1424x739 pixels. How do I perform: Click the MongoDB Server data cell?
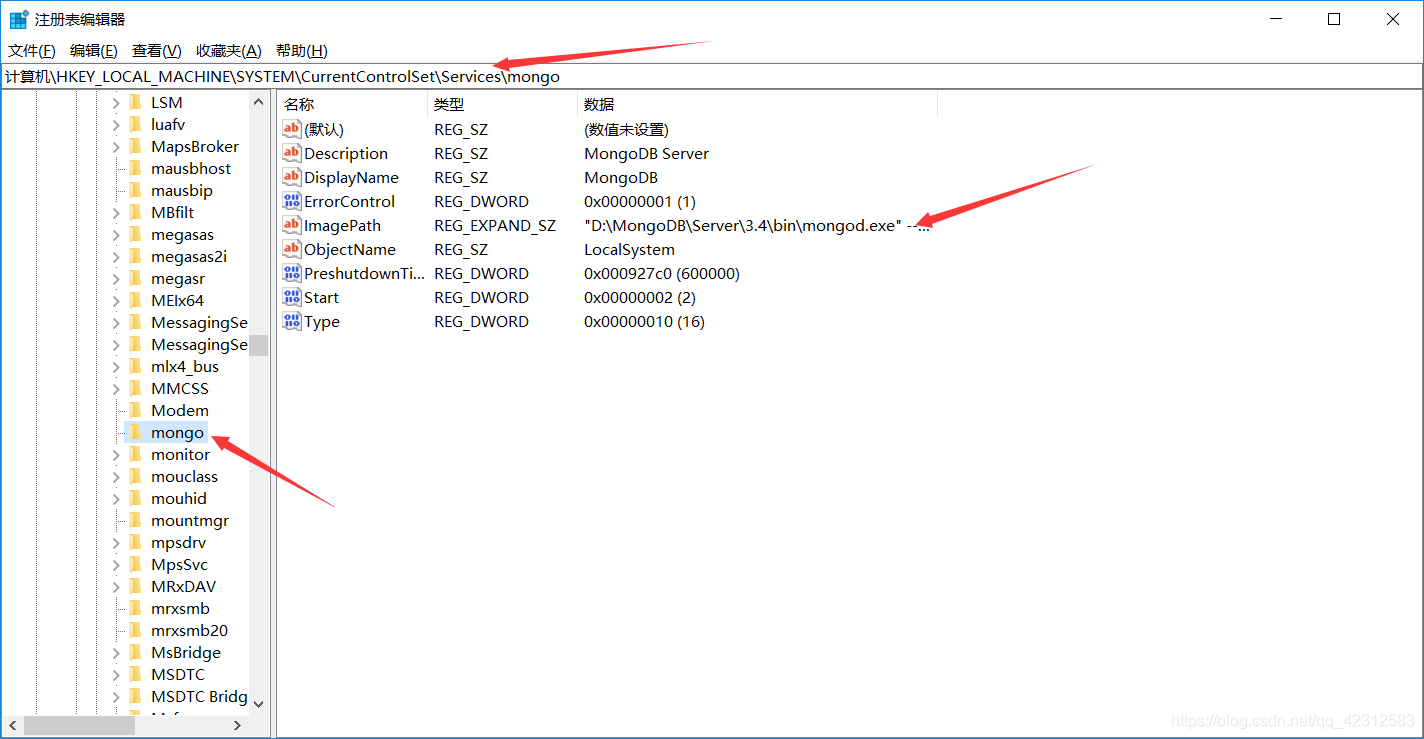[647, 153]
